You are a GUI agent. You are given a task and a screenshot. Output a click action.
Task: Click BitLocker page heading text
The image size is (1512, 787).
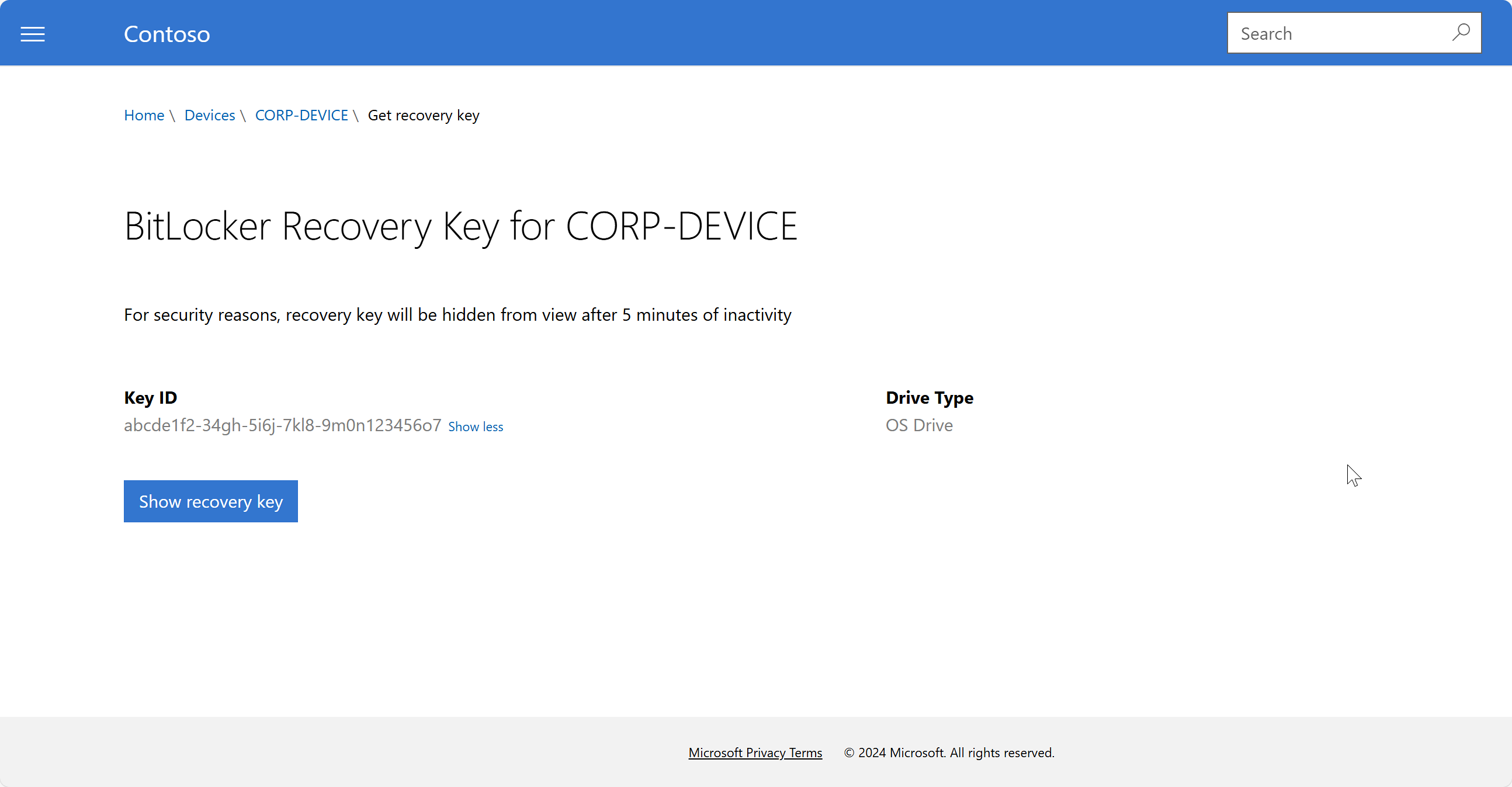pyautogui.click(x=461, y=224)
